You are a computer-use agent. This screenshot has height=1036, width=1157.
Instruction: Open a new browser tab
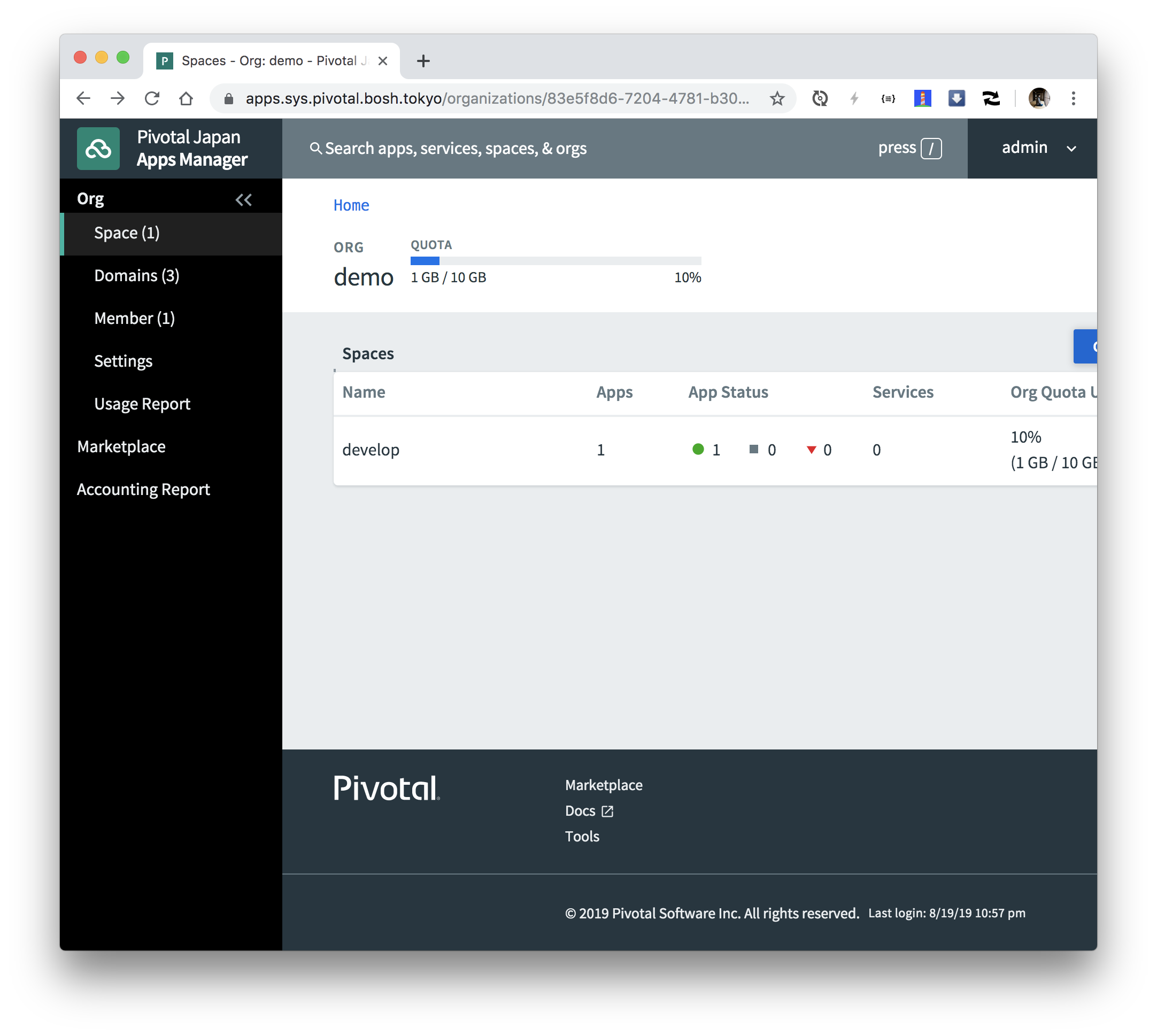coord(423,61)
